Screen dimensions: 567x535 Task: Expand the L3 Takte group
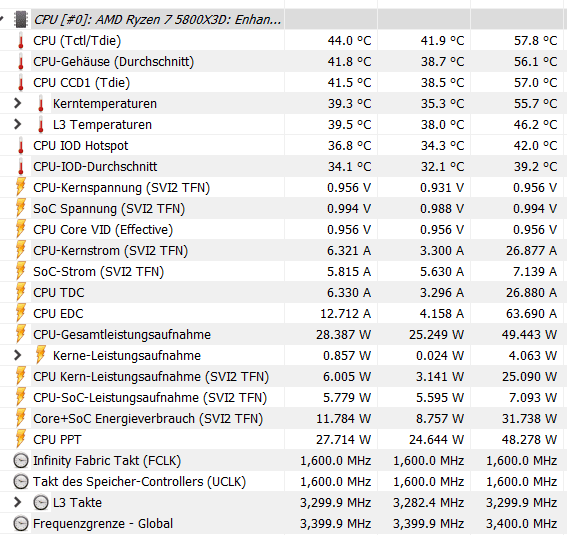tap(17, 502)
